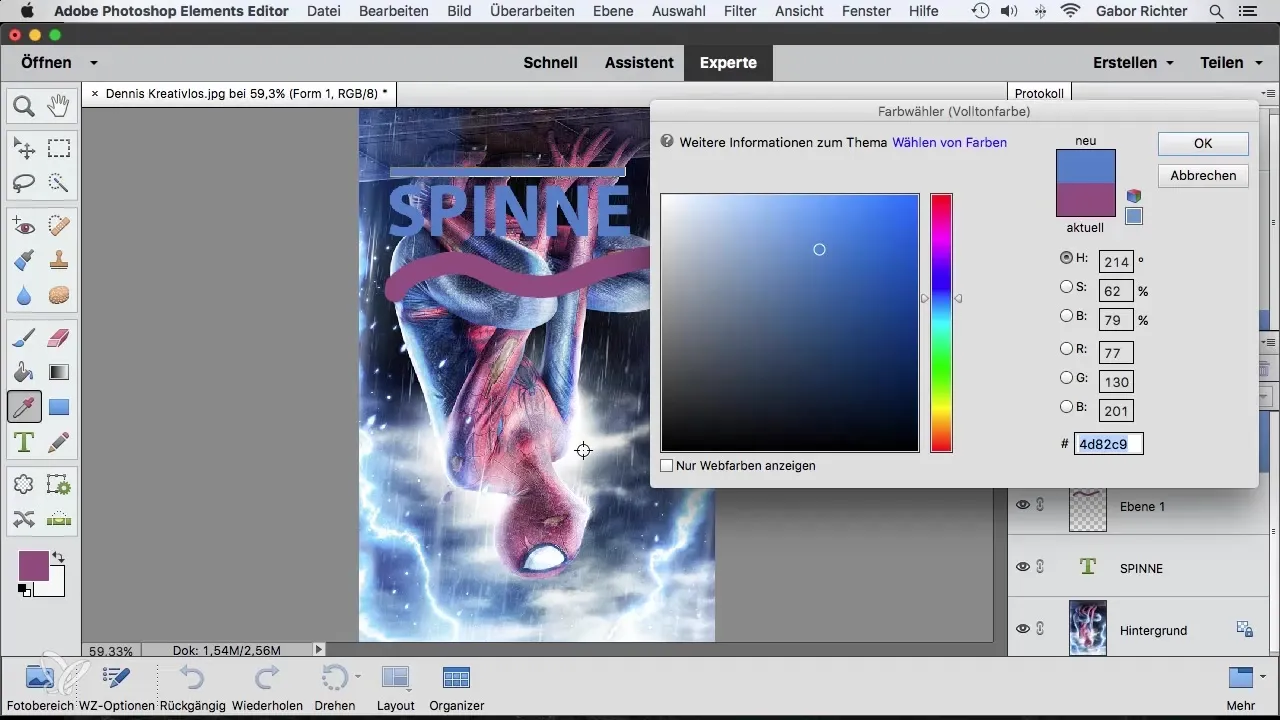Hide the Hintergrund layer
1280x720 pixels.
tap(1022, 629)
